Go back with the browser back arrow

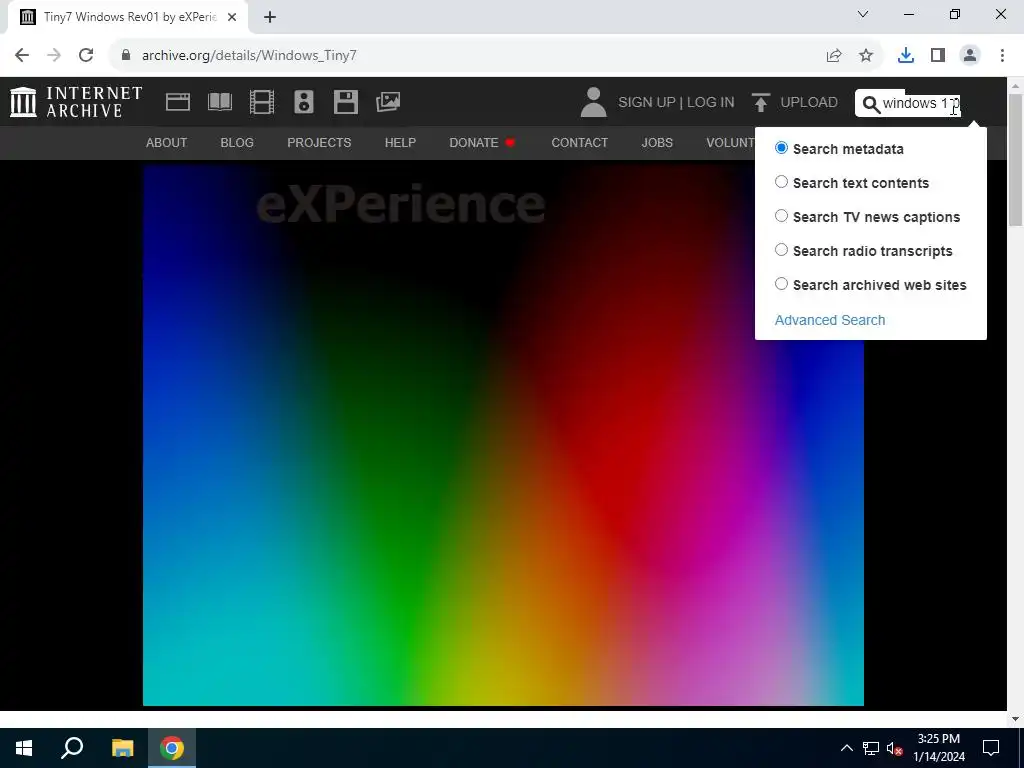tap(22, 56)
